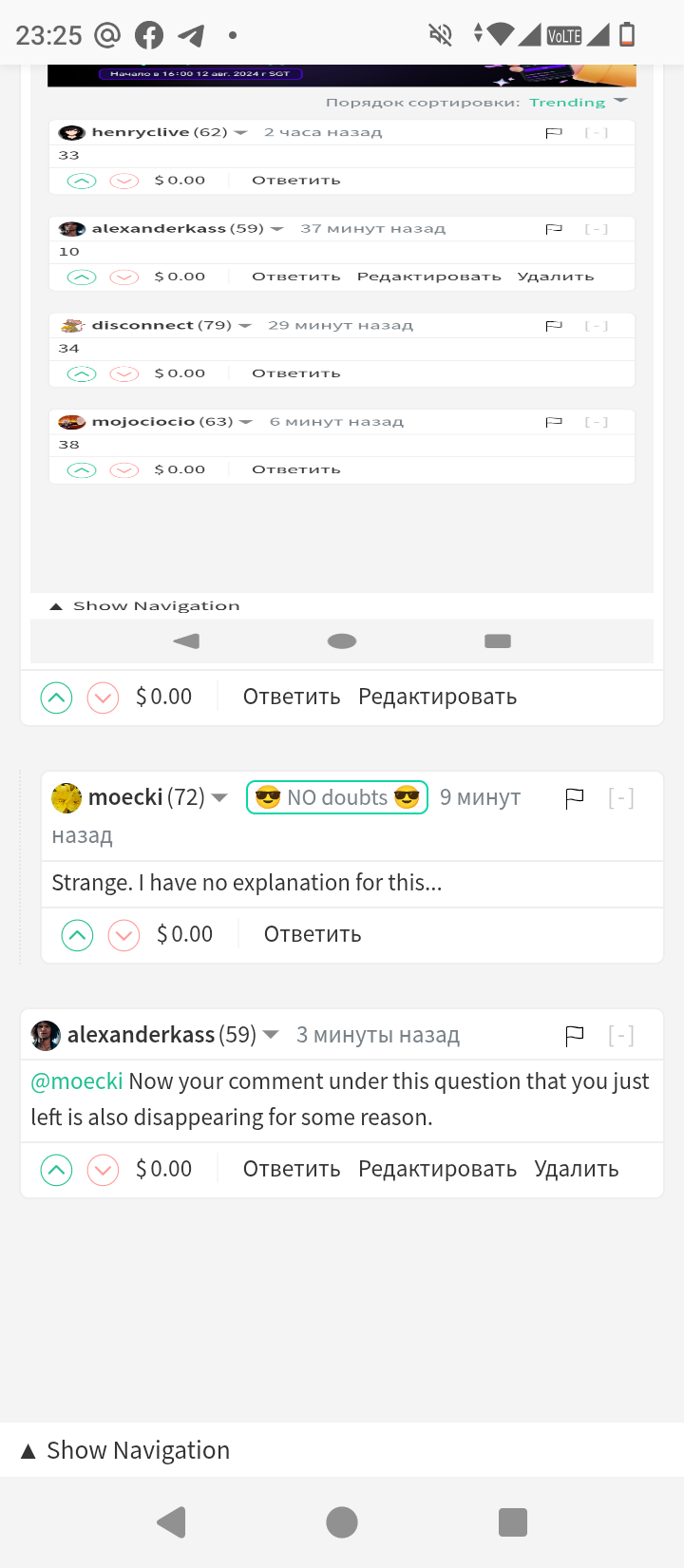This screenshot has width=684, height=1568.
Task: Flag moecki's comment
Action: coord(574,798)
